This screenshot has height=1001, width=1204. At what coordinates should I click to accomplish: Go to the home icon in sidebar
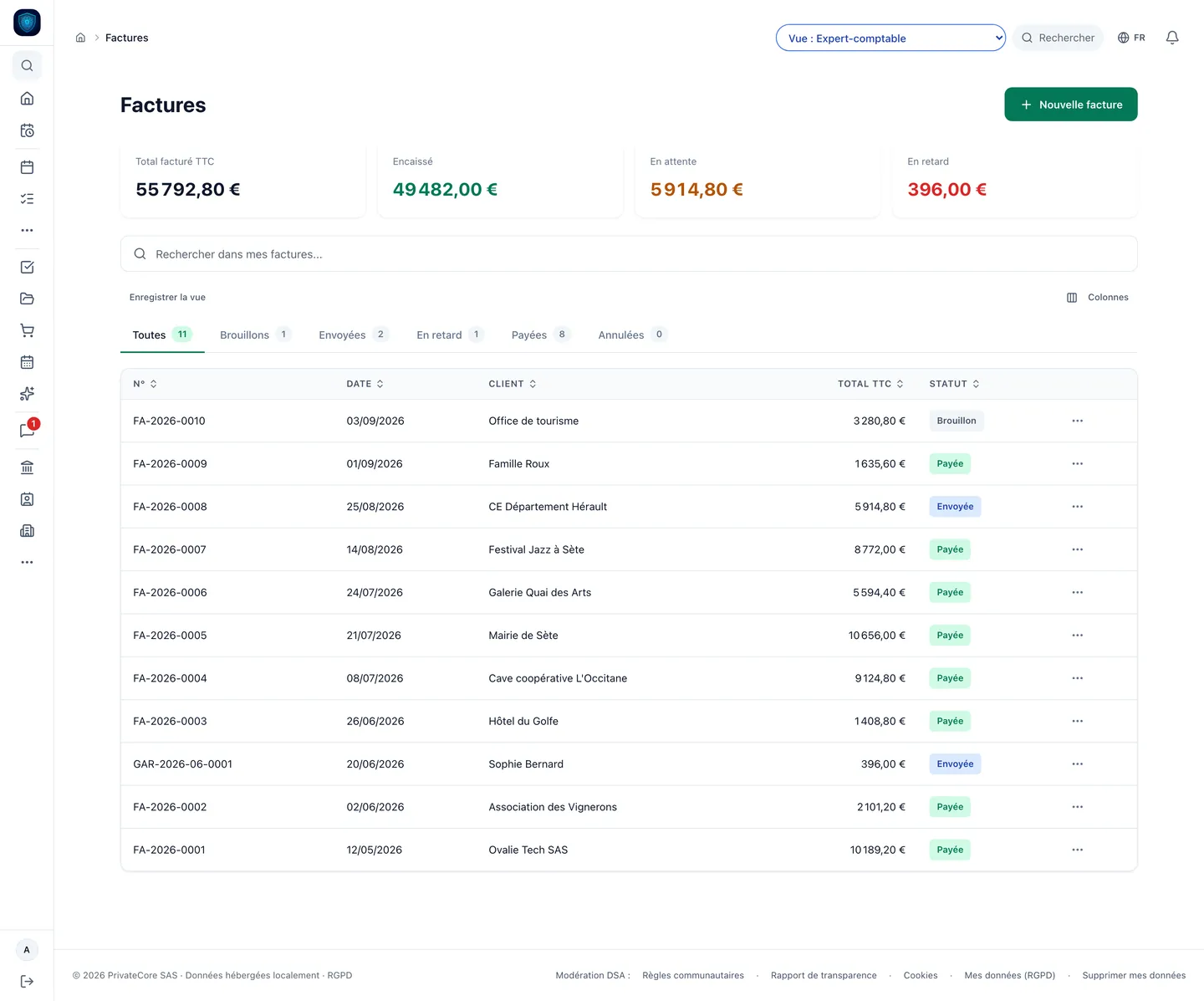click(27, 99)
